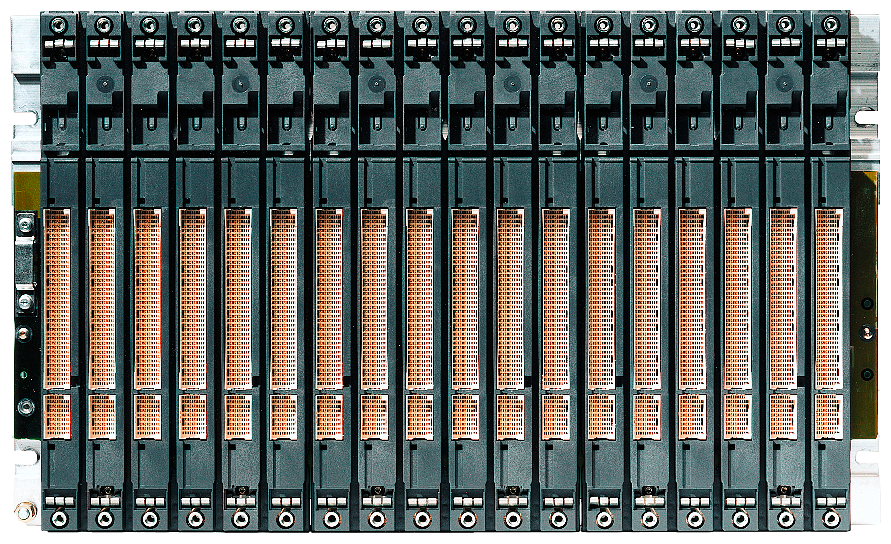The image size is (891, 544).
Task: Click the lower-left mounting slot on the metal rail
Action: pos(24,455)
